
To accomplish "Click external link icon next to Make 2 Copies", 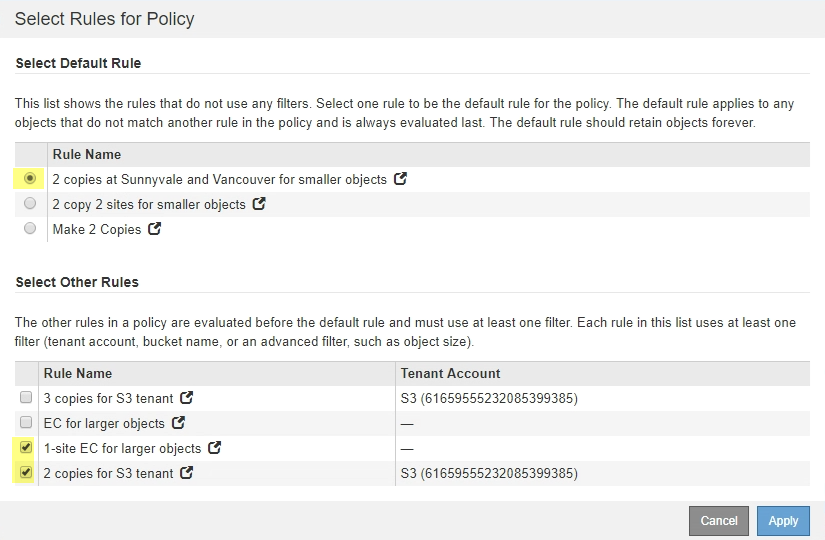I will [155, 229].
